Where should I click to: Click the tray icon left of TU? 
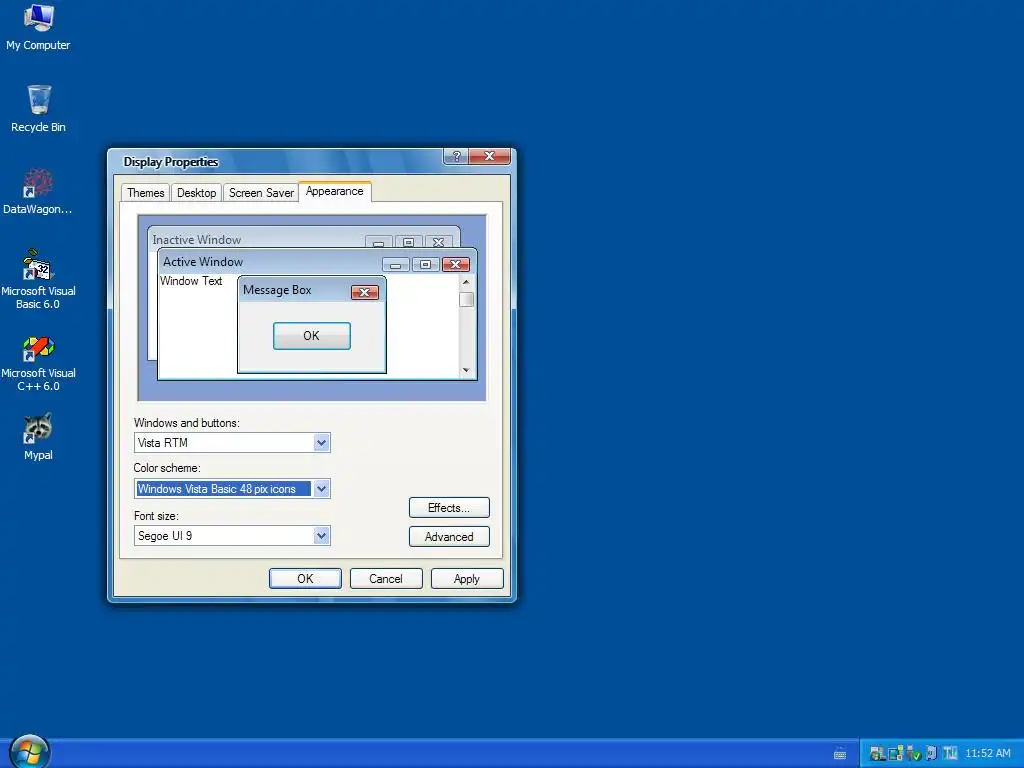click(931, 753)
